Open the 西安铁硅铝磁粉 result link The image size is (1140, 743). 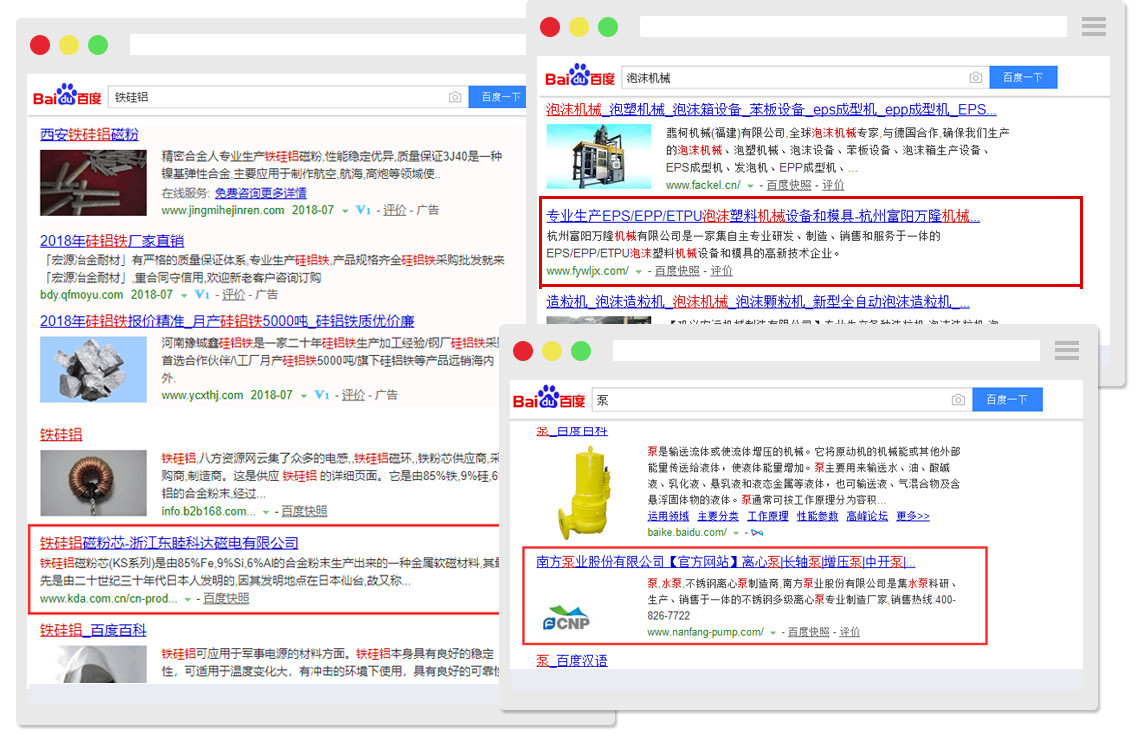pyautogui.click(x=89, y=134)
